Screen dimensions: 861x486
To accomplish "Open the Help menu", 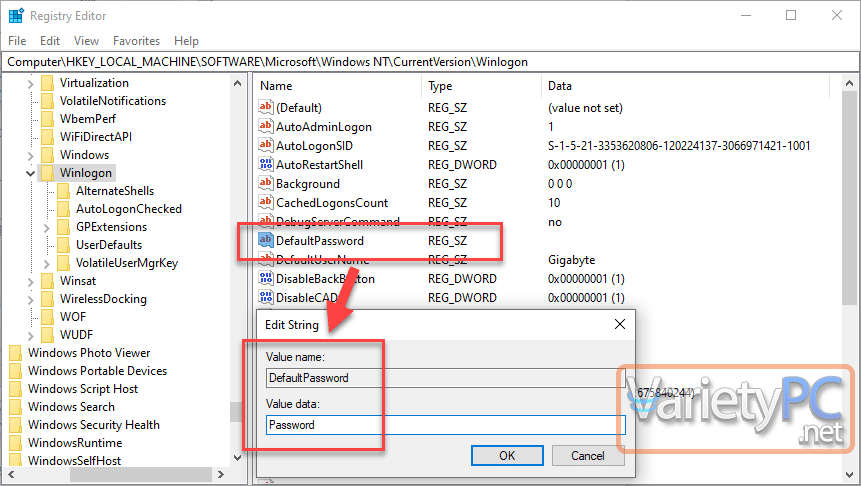I will pos(186,41).
